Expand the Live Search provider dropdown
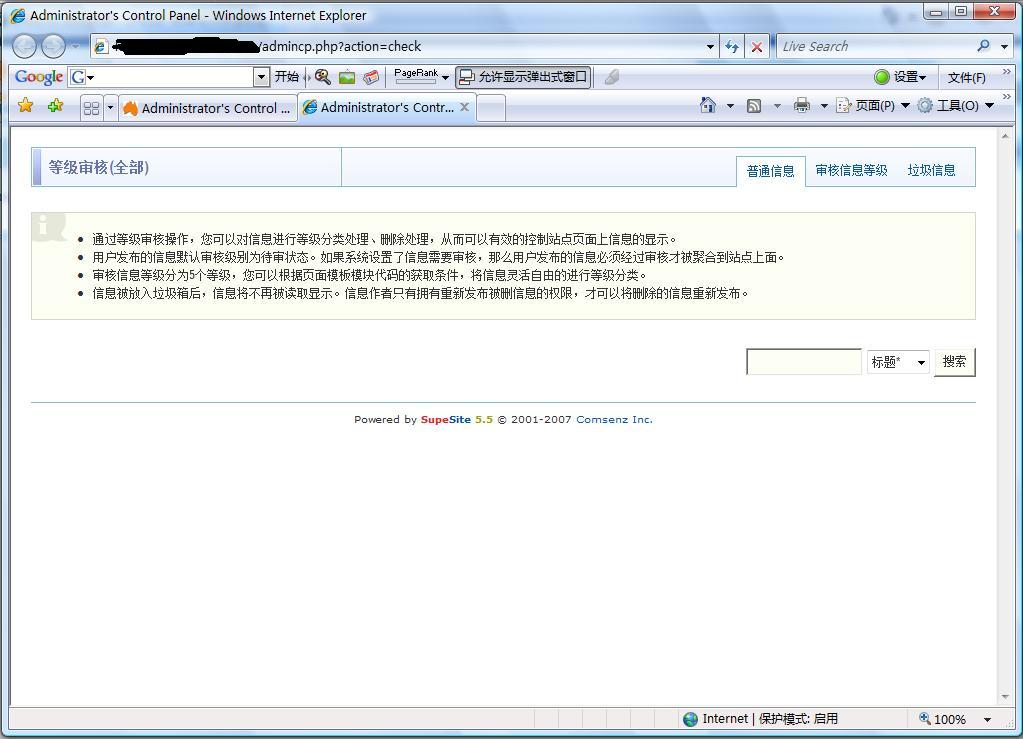 1004,47
